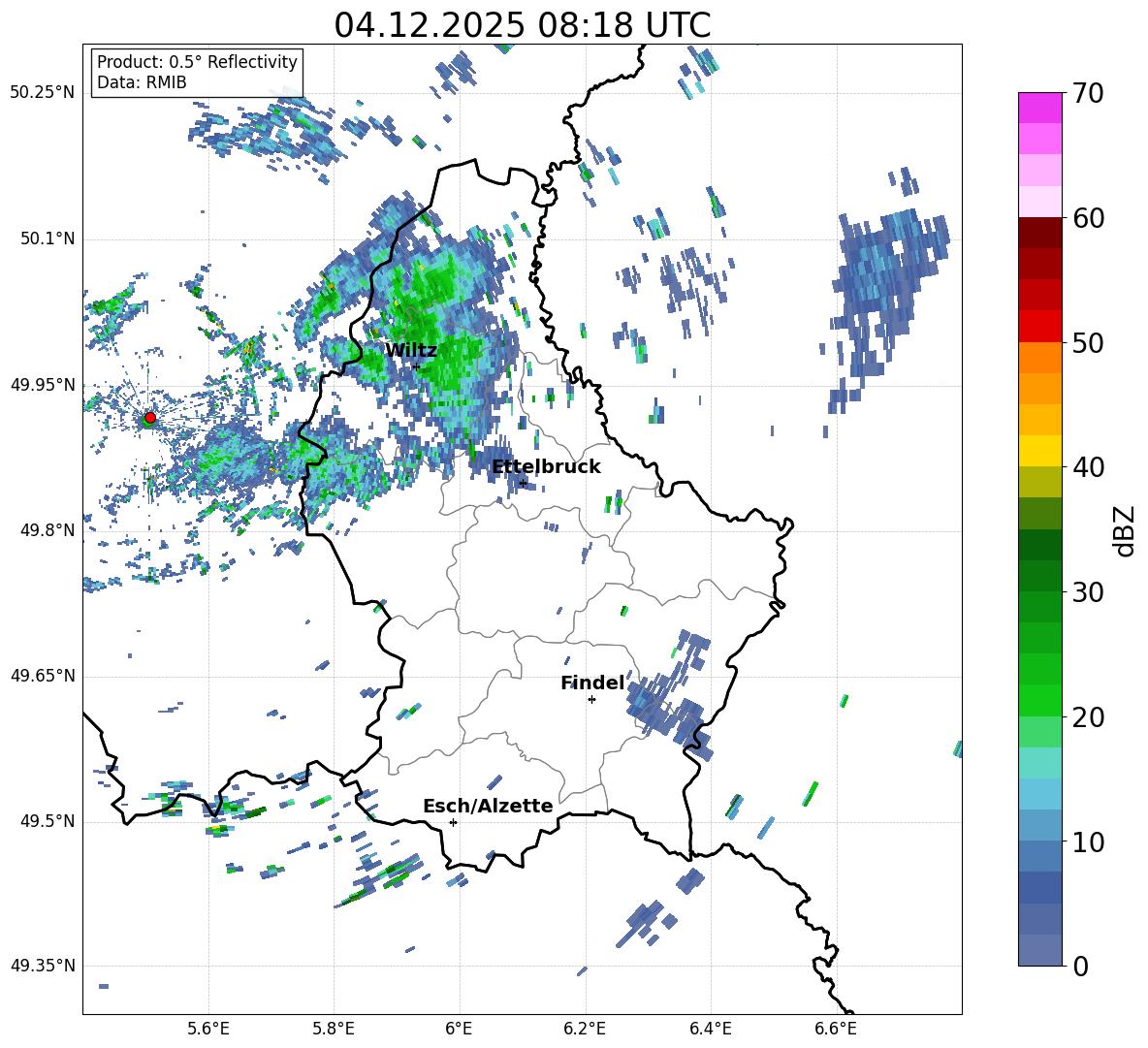Click the lowest slate swatch just above 0
Image resolution: width=1148 pixels, height=1048 pixels.
click(x=1039, y=950)
